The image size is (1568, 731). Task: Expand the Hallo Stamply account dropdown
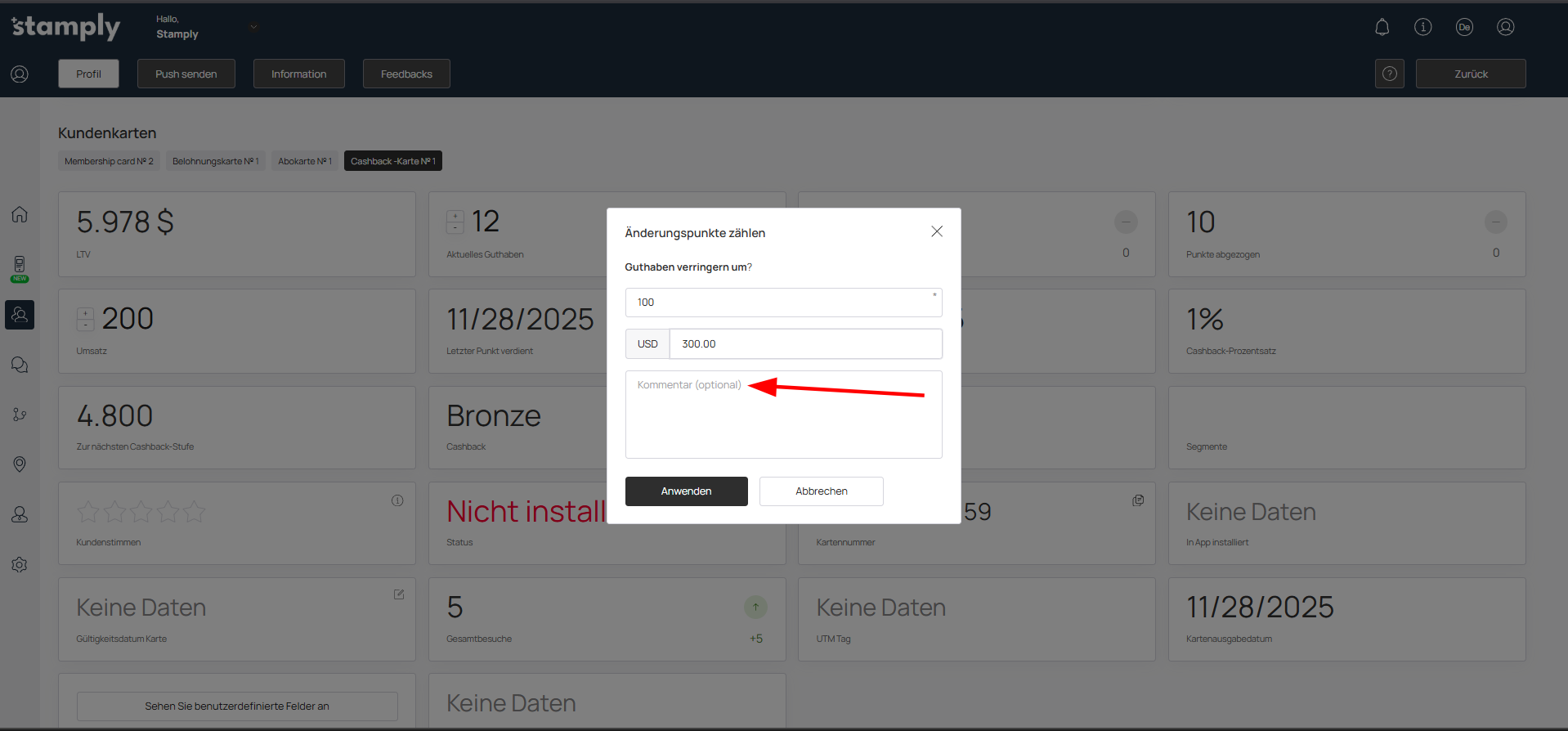(253, 27)
